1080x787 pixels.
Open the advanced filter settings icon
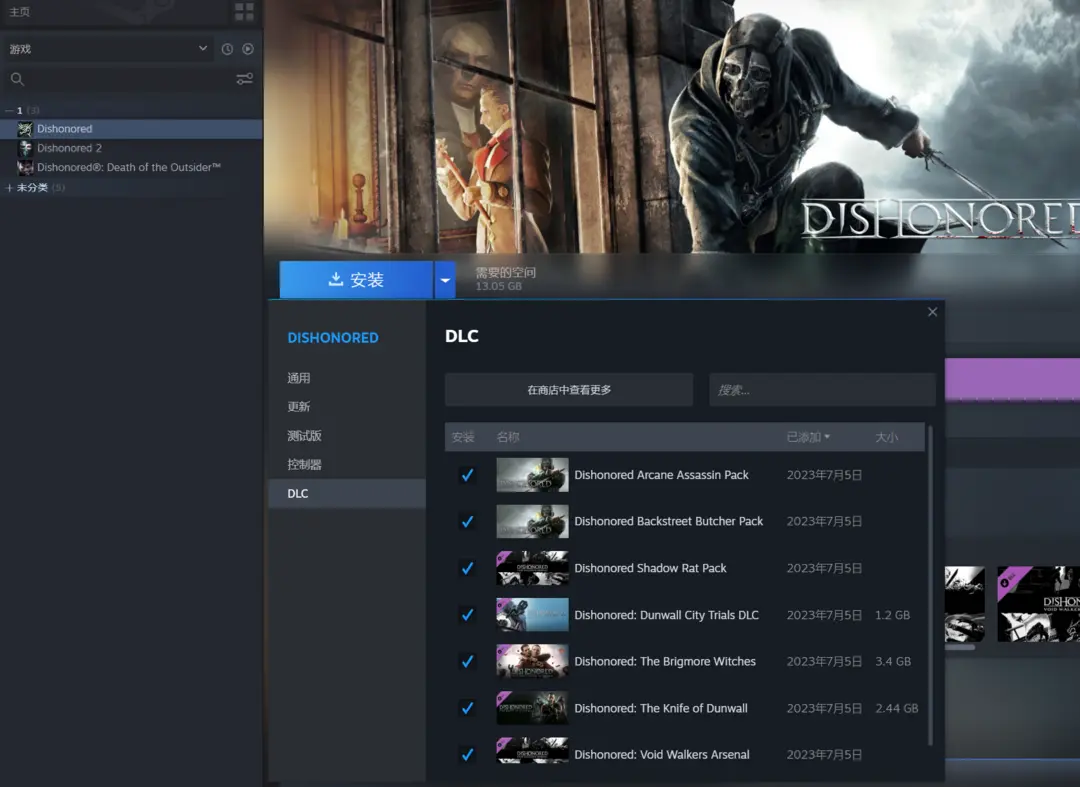pos(245,79)
